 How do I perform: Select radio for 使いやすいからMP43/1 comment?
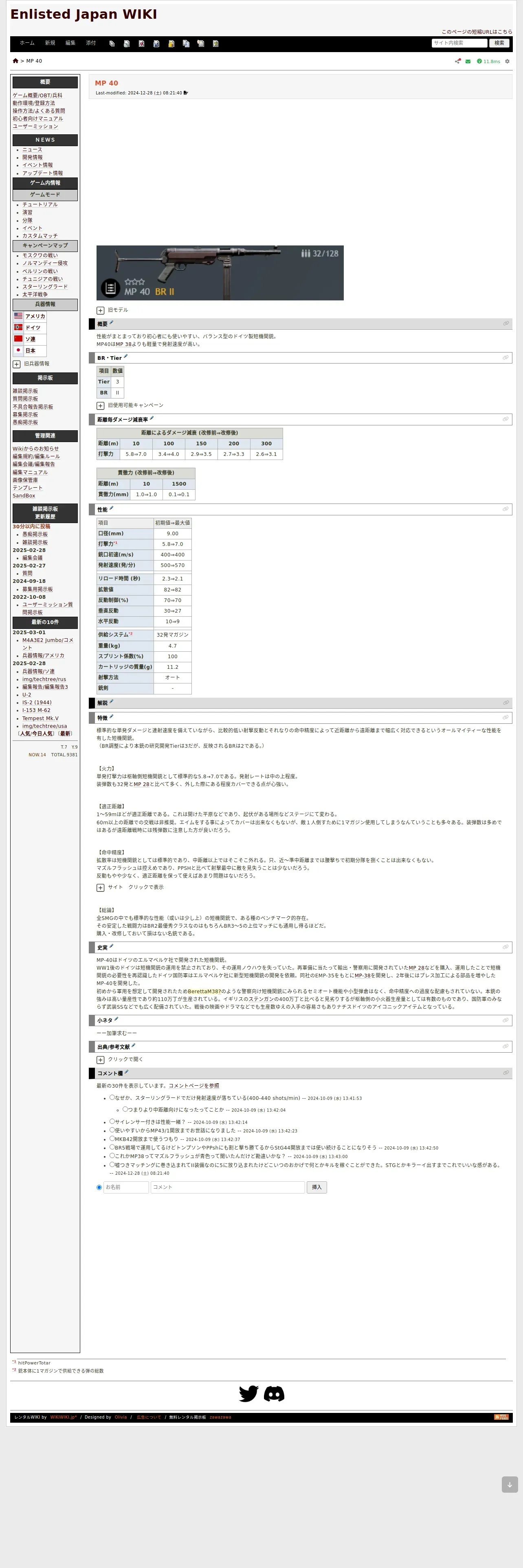112,1130
